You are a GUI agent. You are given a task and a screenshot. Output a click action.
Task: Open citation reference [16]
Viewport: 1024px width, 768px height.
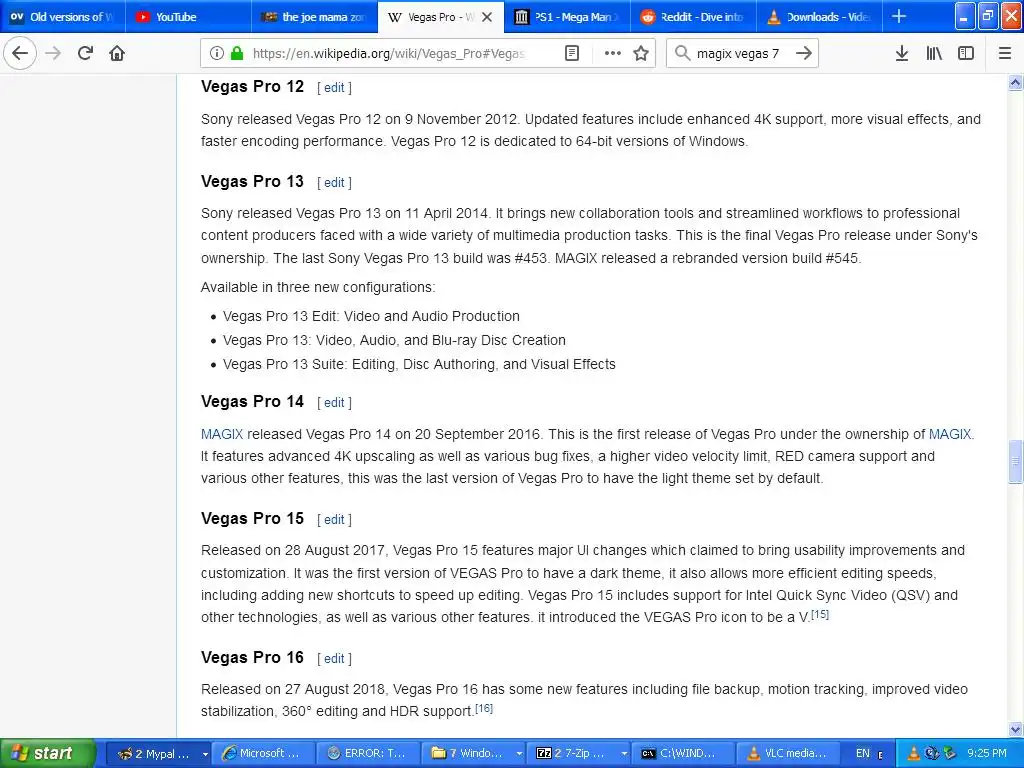click(484, 709)
